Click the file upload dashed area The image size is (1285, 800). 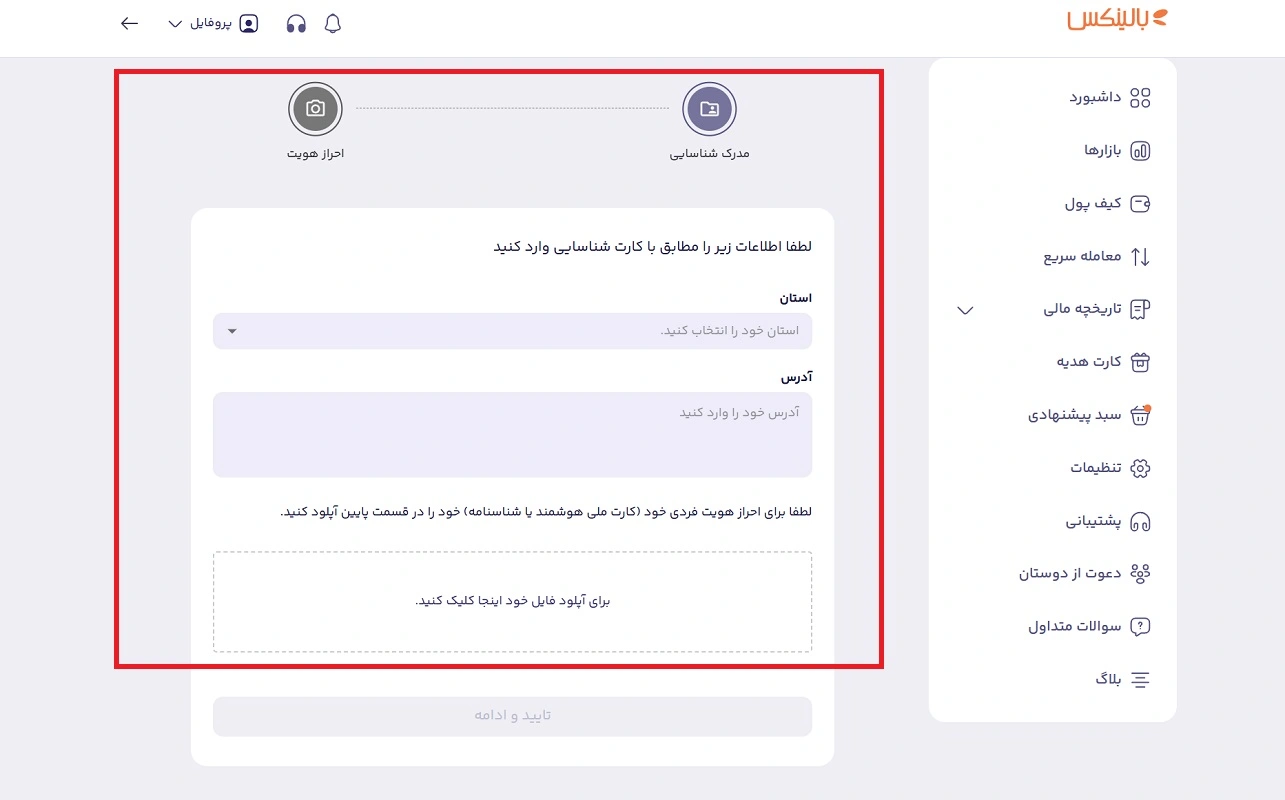512,601
